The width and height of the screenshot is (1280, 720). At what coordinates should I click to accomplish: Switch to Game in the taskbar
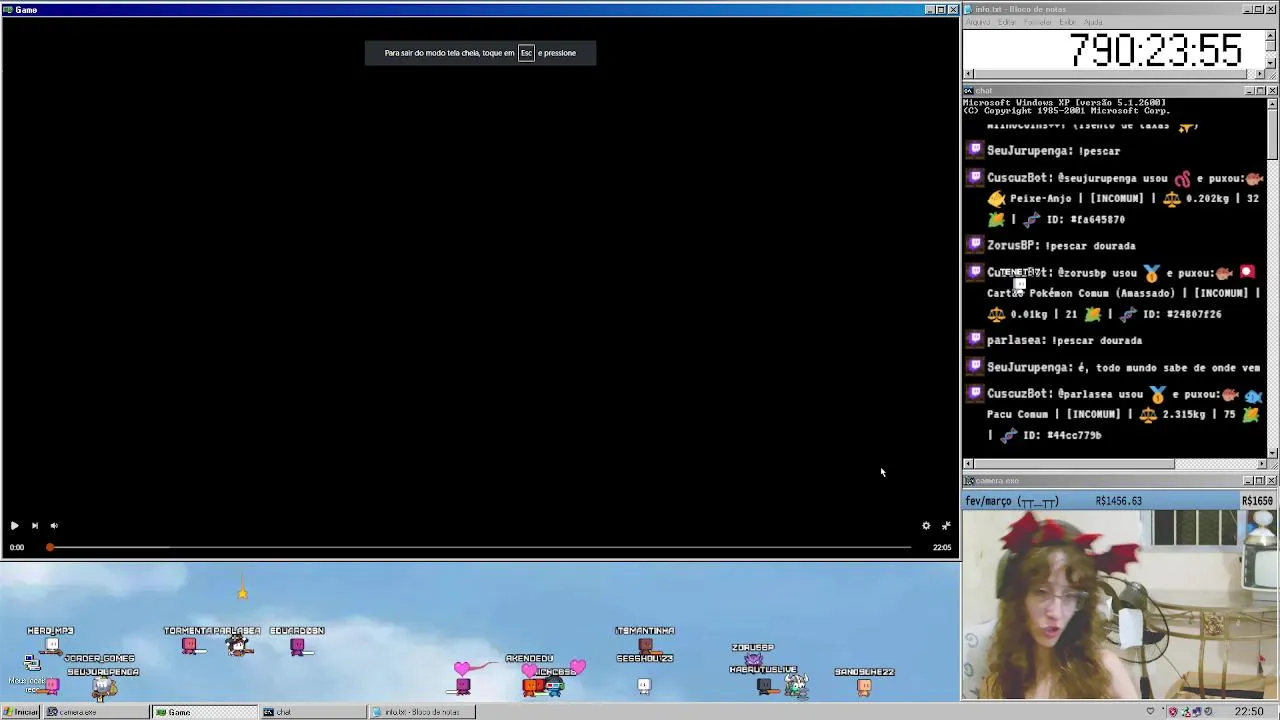[x=204, y=712]
